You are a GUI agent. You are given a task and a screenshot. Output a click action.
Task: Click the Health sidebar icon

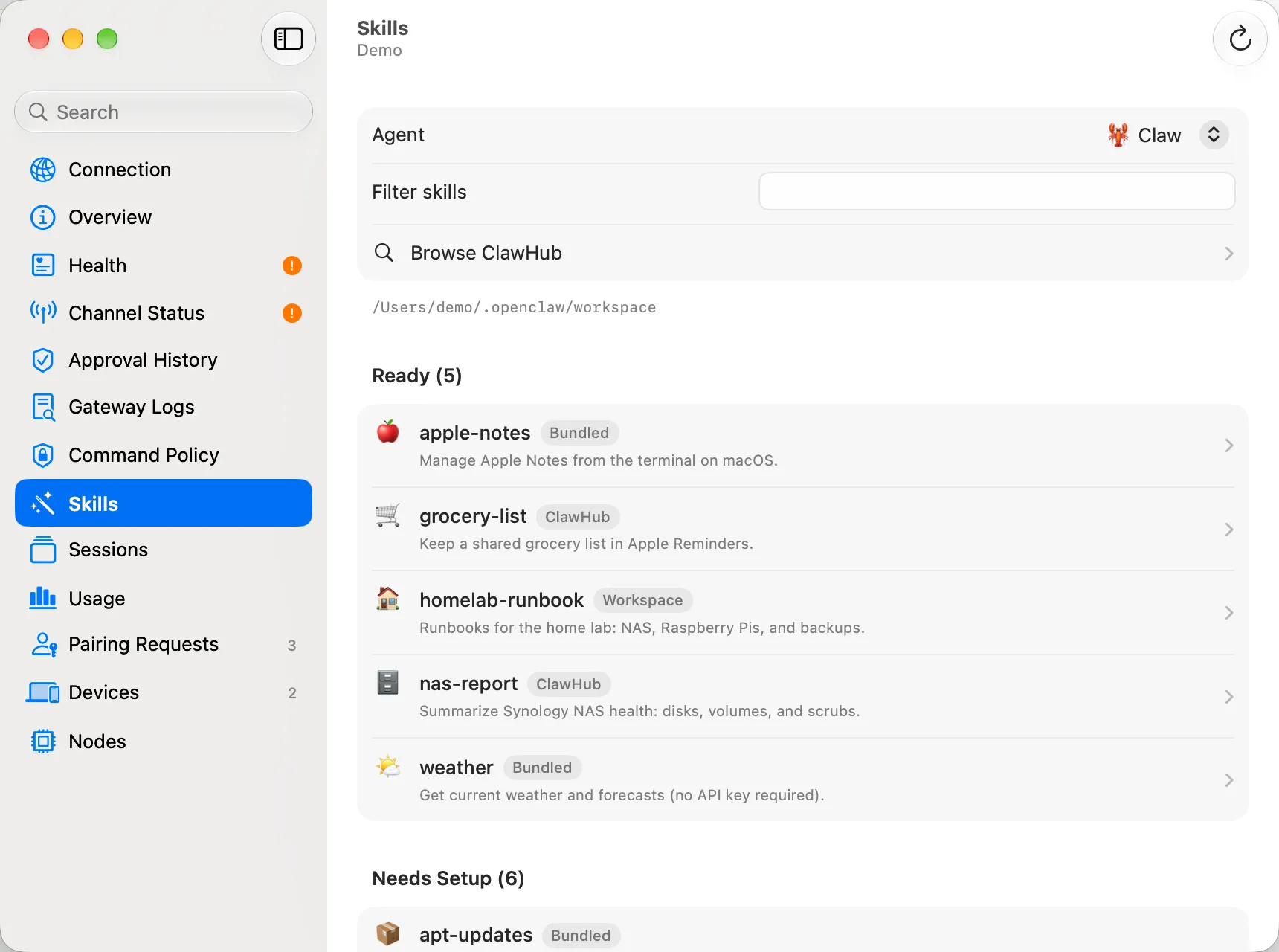click(x=43, y=265)
